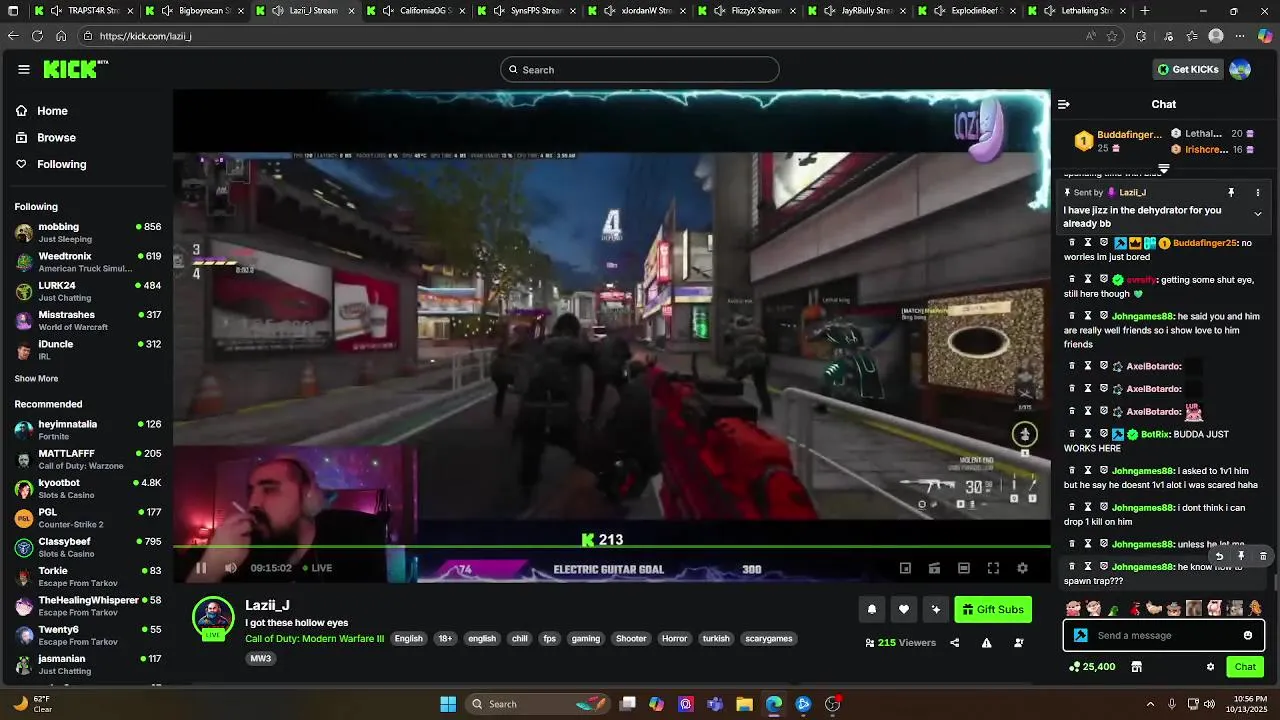
Task: Click the Kick search field
Action: click(x=640, y=69)
